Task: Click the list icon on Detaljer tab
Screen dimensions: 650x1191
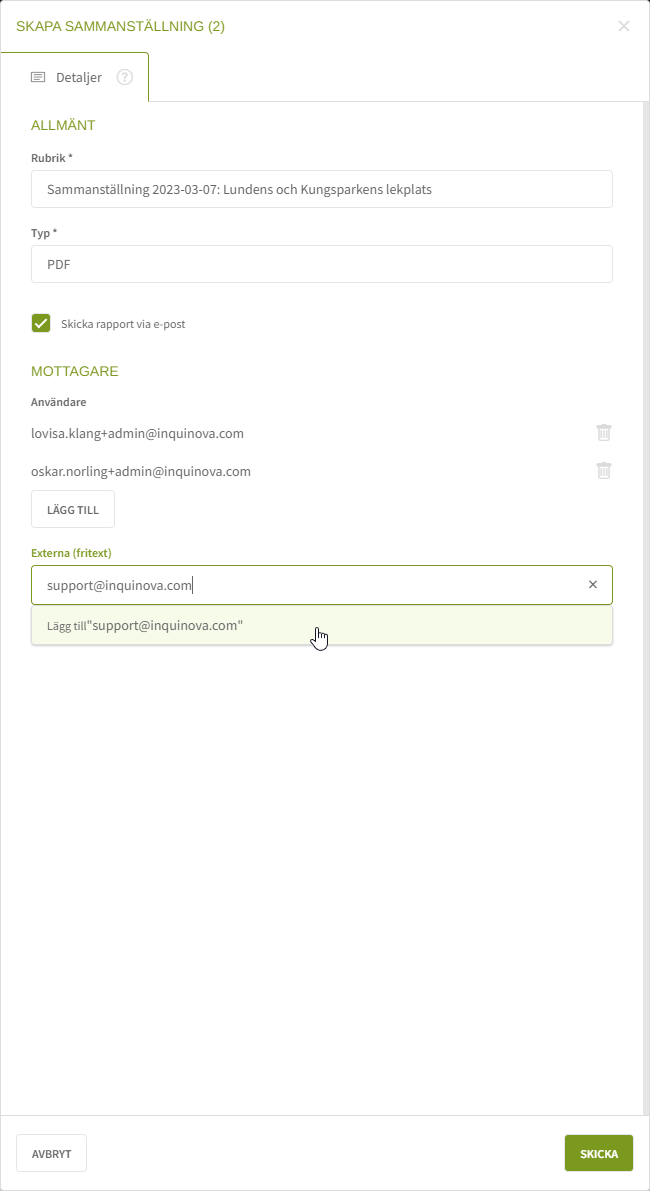Action: click(38, 77)
